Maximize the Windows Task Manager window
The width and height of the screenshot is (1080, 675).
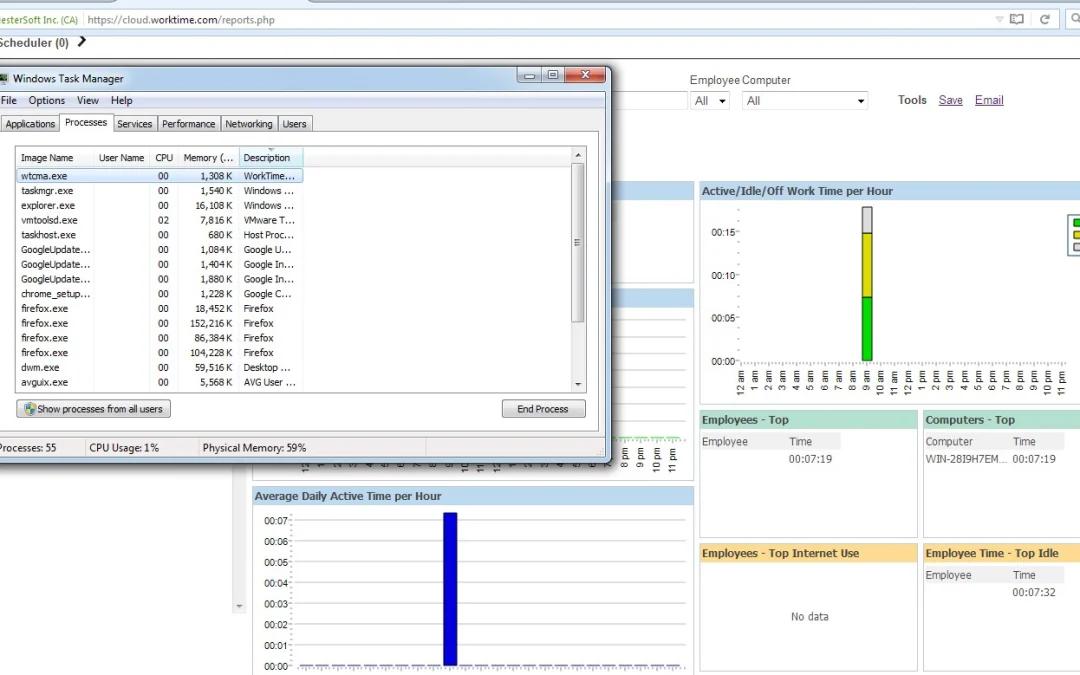click(x=552, y=74)
